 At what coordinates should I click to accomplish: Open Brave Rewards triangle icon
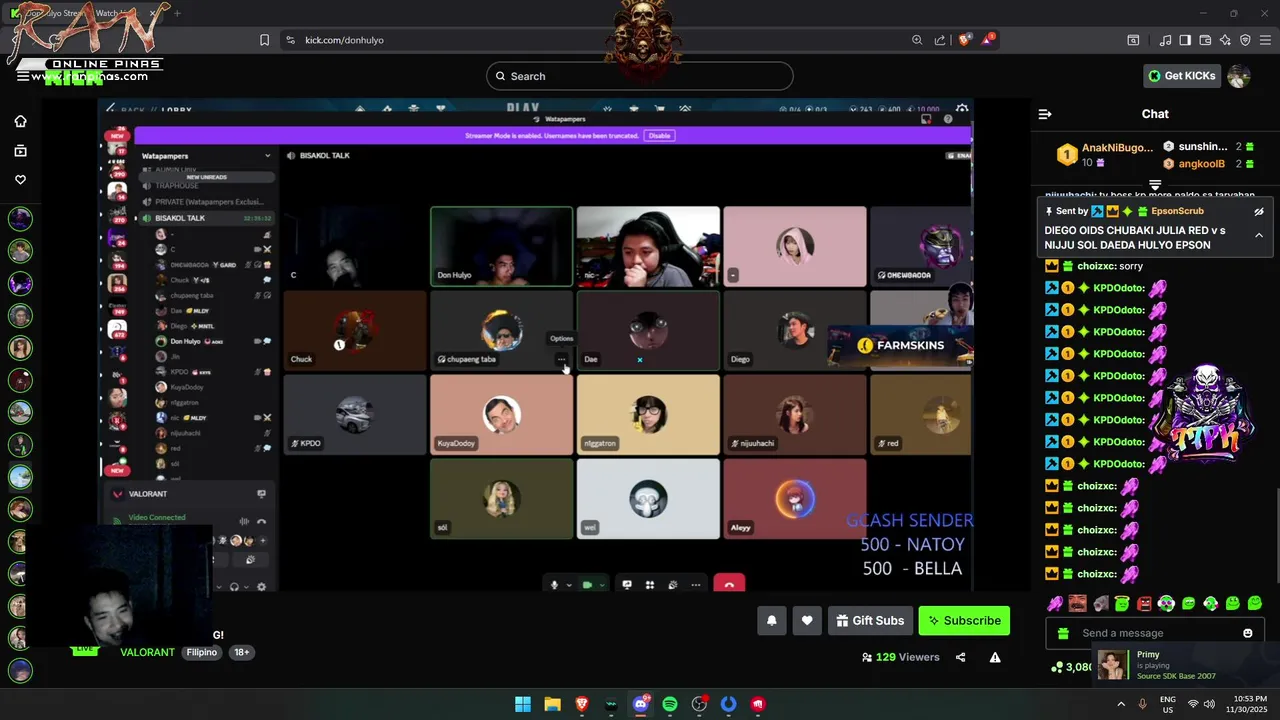click(x=988, y=40)
